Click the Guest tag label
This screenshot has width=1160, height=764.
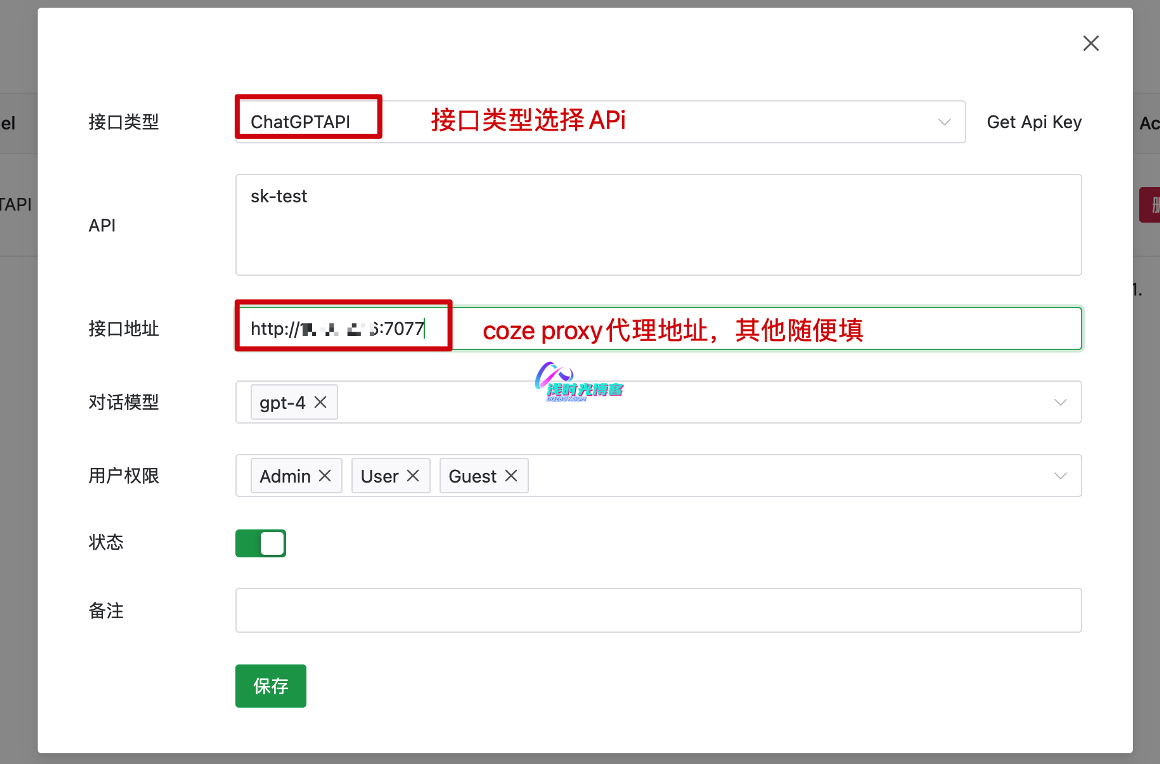pos(472,476)
